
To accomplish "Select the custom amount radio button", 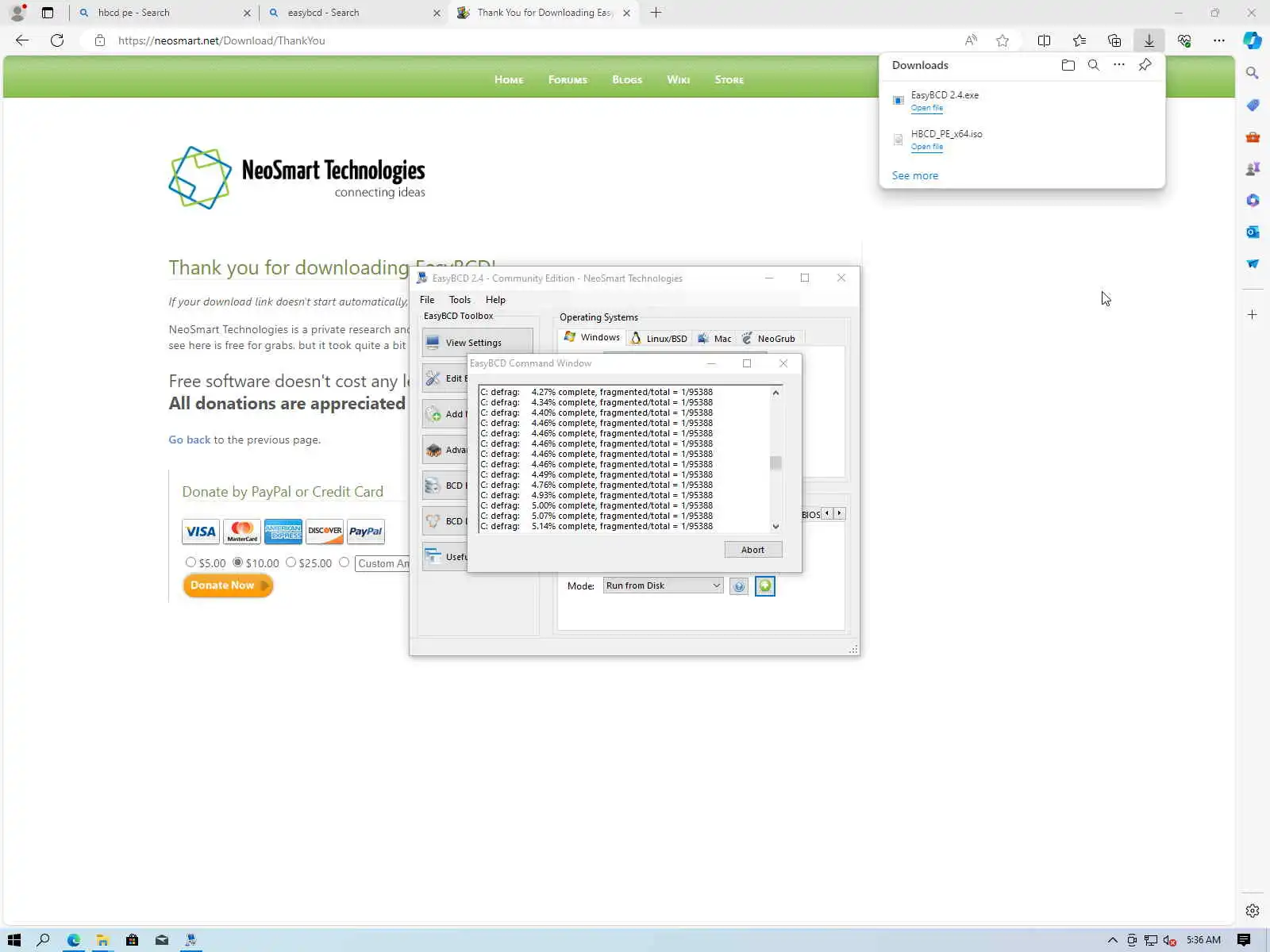I will click(x=344, y=562).
